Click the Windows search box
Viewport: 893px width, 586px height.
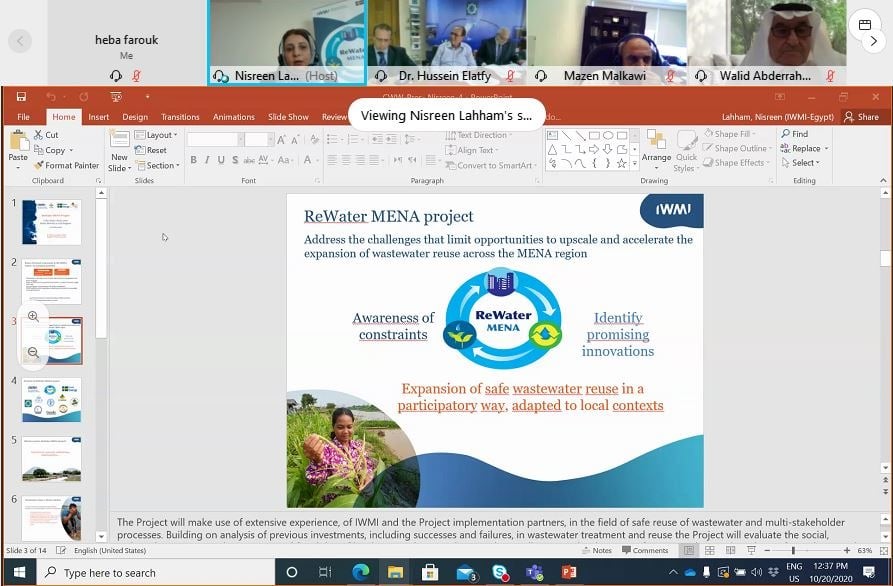pos(156,573)
